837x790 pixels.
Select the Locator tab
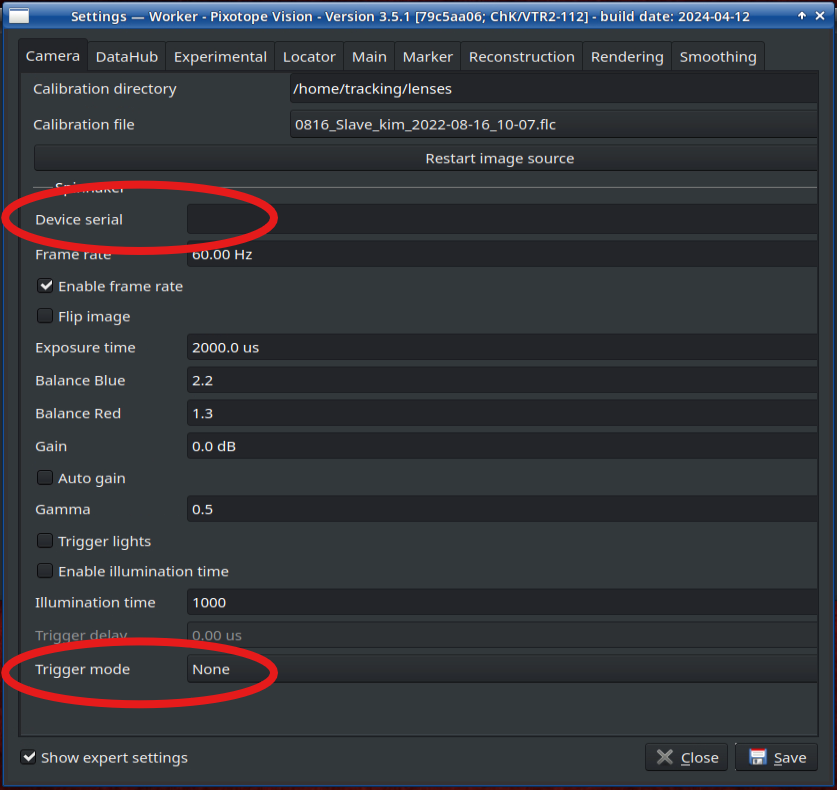(309, 57)
